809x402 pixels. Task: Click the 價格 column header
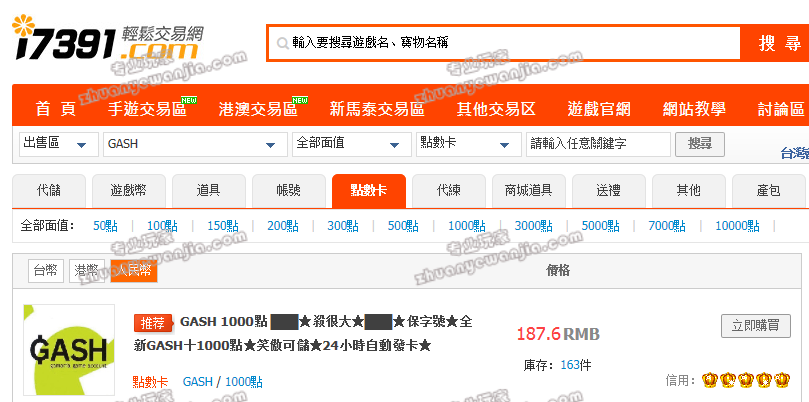coord(558,270)
